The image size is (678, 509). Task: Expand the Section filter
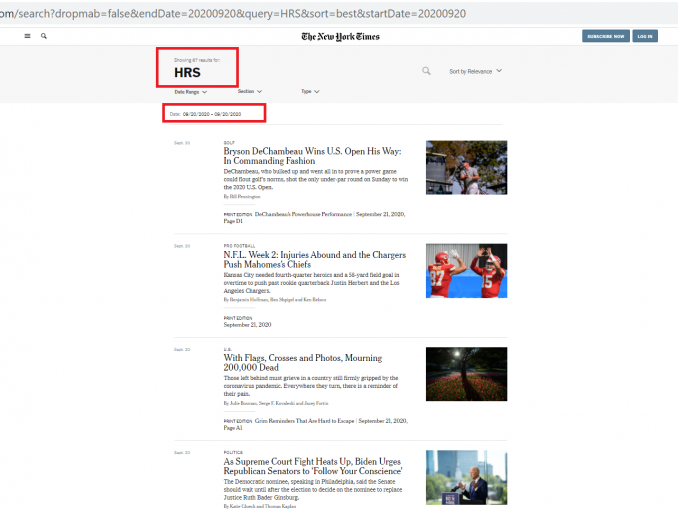pyautogui.click(x=249, y=91)
